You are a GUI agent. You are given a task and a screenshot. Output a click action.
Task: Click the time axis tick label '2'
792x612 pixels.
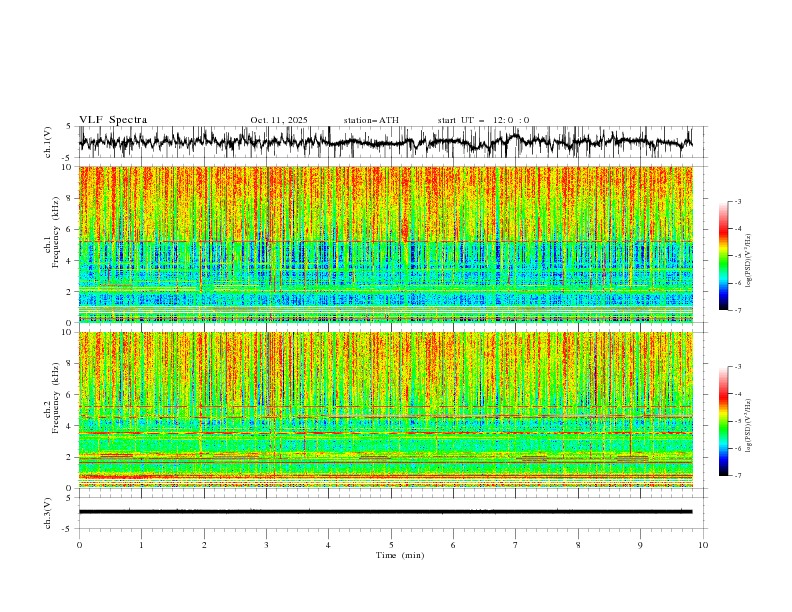coord(204,545)
